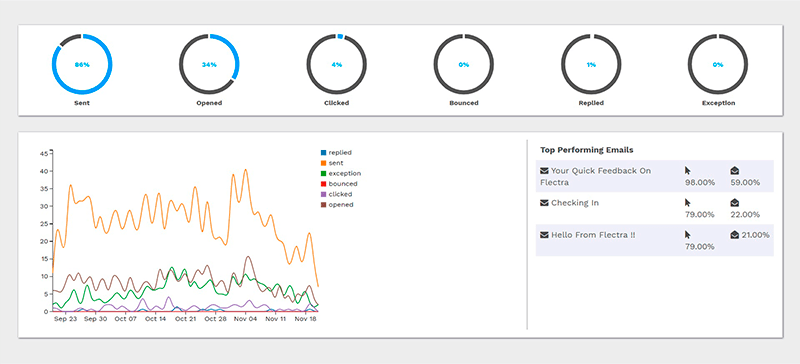Click the Sent 86% donut gauge

coord(82,65)
